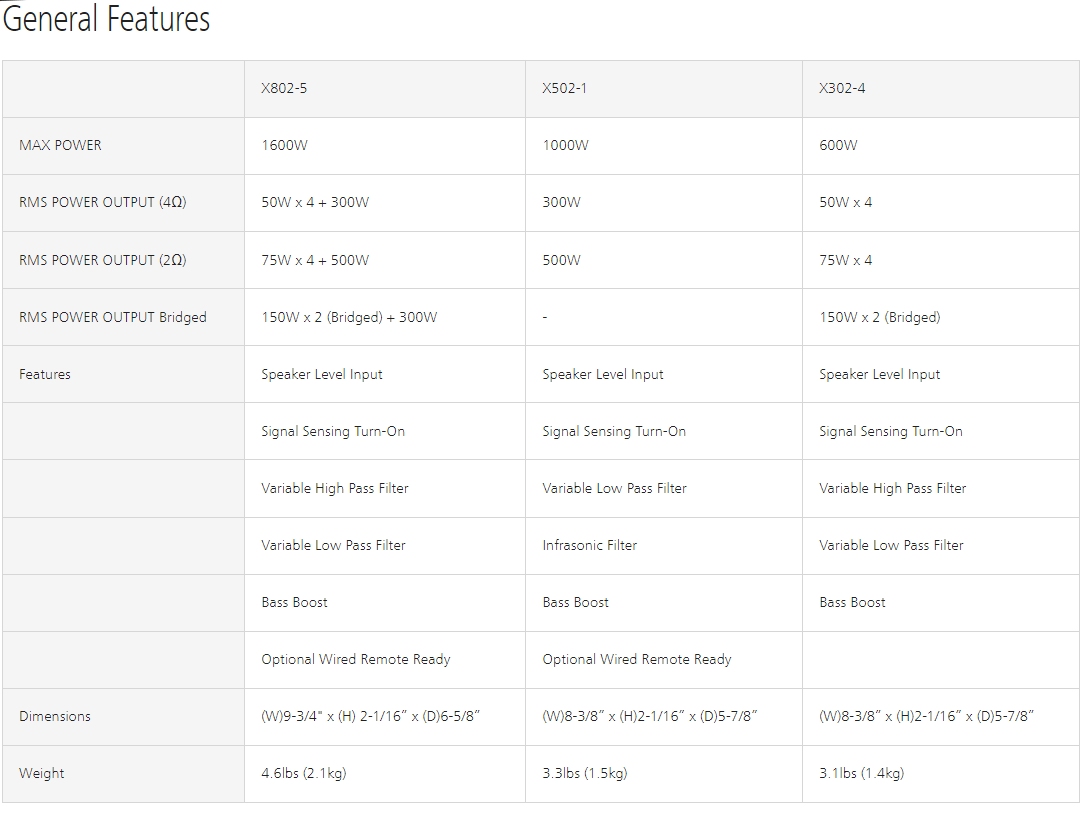
Task: Click the Weight row label
Action: point(41,773)
